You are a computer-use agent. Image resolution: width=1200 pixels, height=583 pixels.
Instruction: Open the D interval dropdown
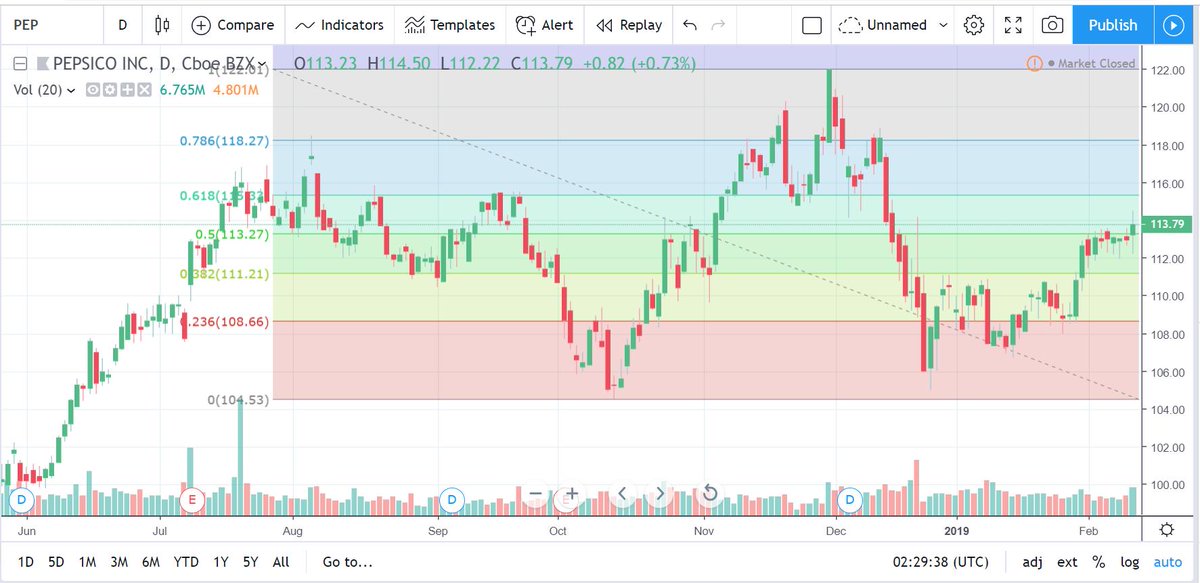coord(123,25)
